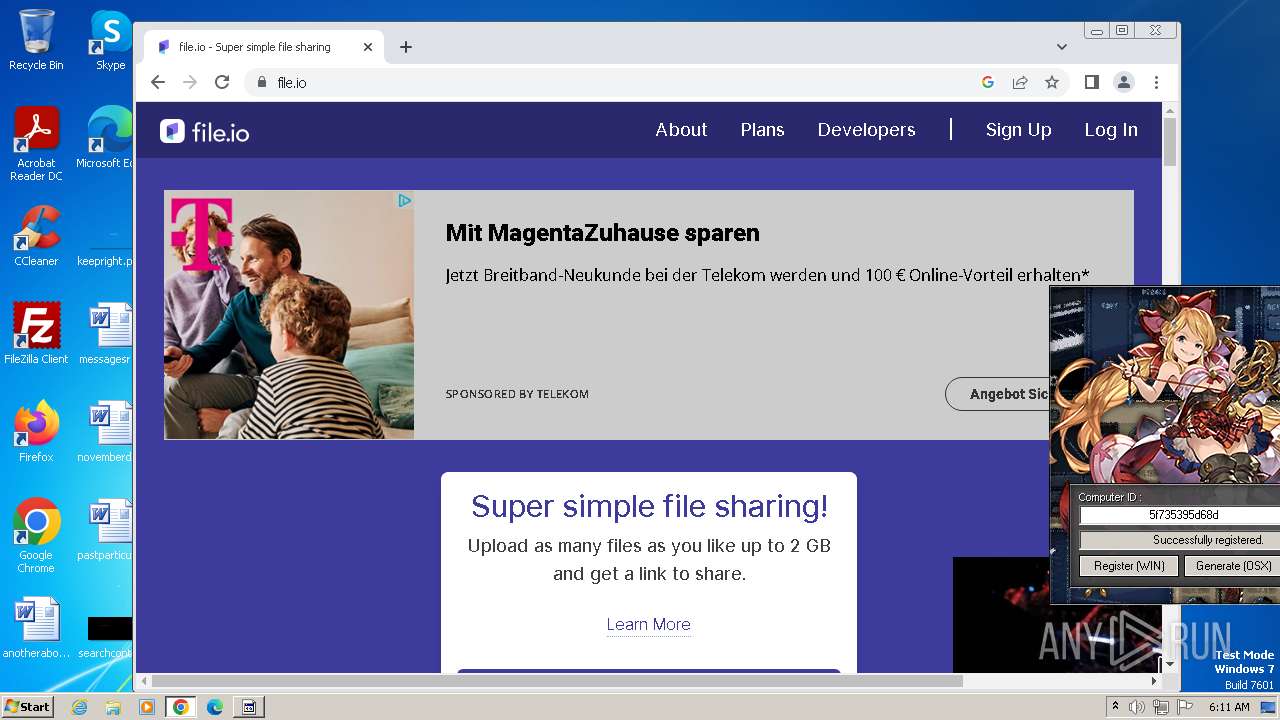Open the Chrome side panel
The width and height of the screenshot is (1280, 720).
(x=1092, y=82)
